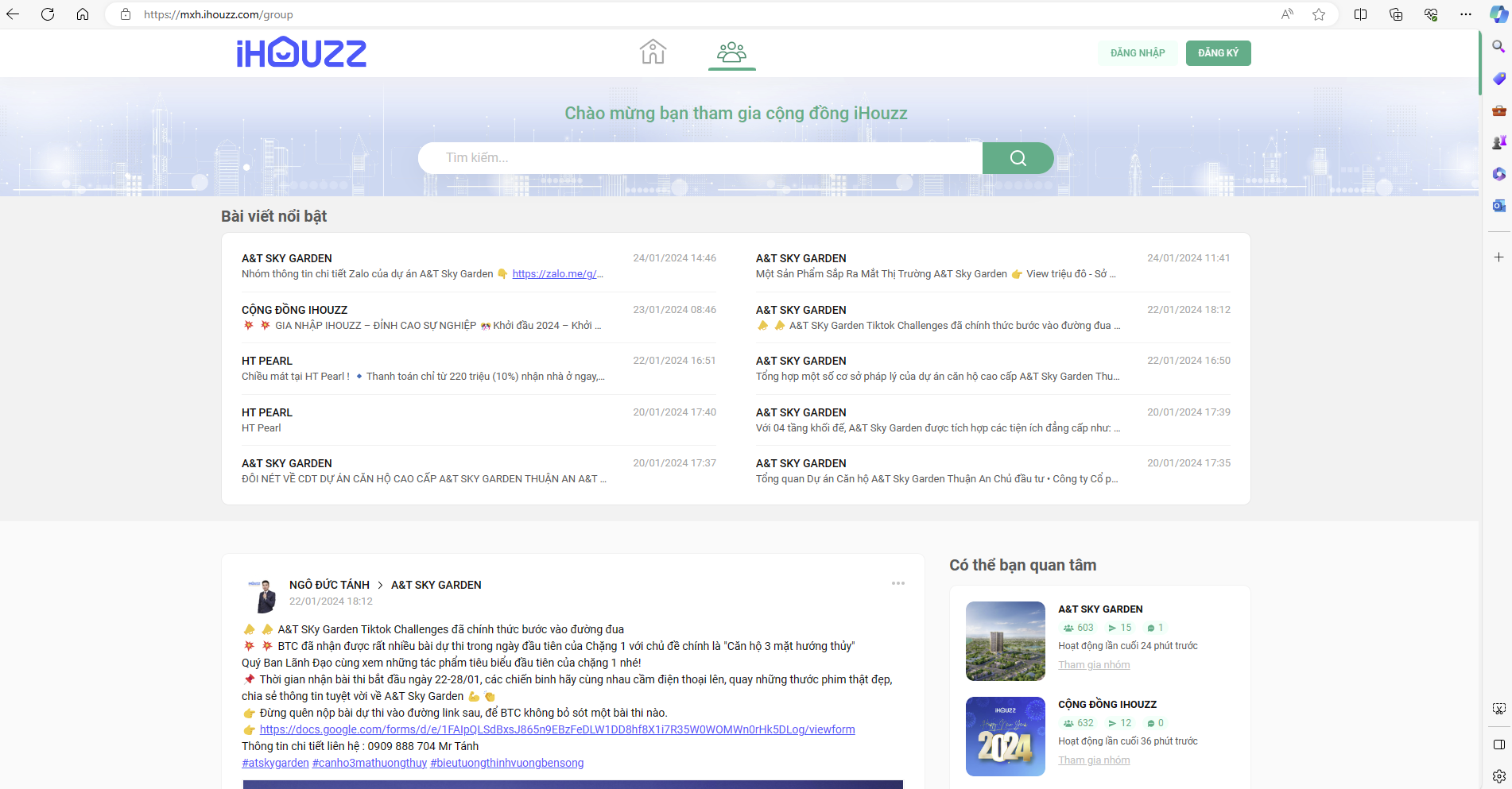Open A&T post dated 20/01/2024 17:37

click(x=479, y=471)
